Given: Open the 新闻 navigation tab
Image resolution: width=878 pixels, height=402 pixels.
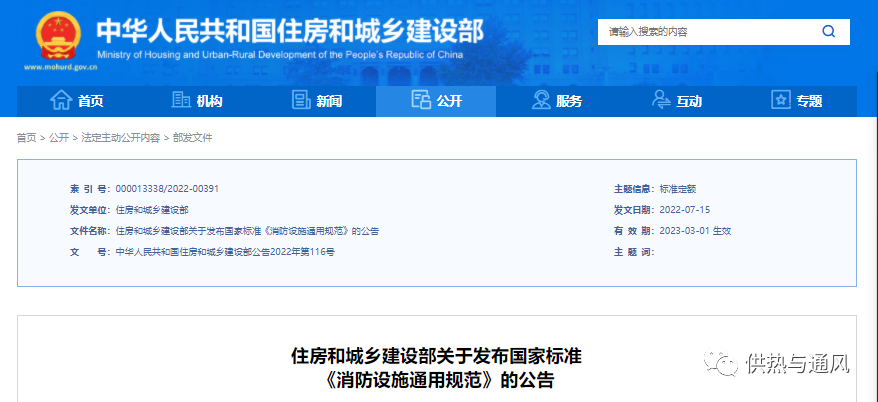Looking at the screenshot, I should 316,101.
